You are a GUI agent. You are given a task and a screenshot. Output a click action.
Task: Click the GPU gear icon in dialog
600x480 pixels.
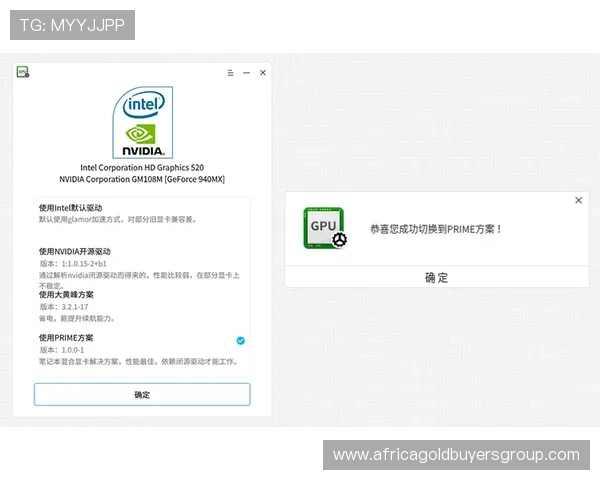325,228
